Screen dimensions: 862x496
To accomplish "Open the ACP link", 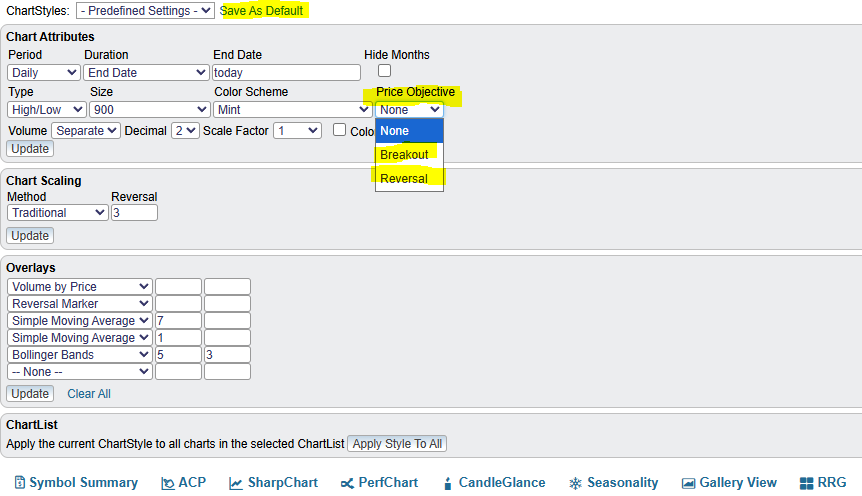I will [x=192, y=483].
